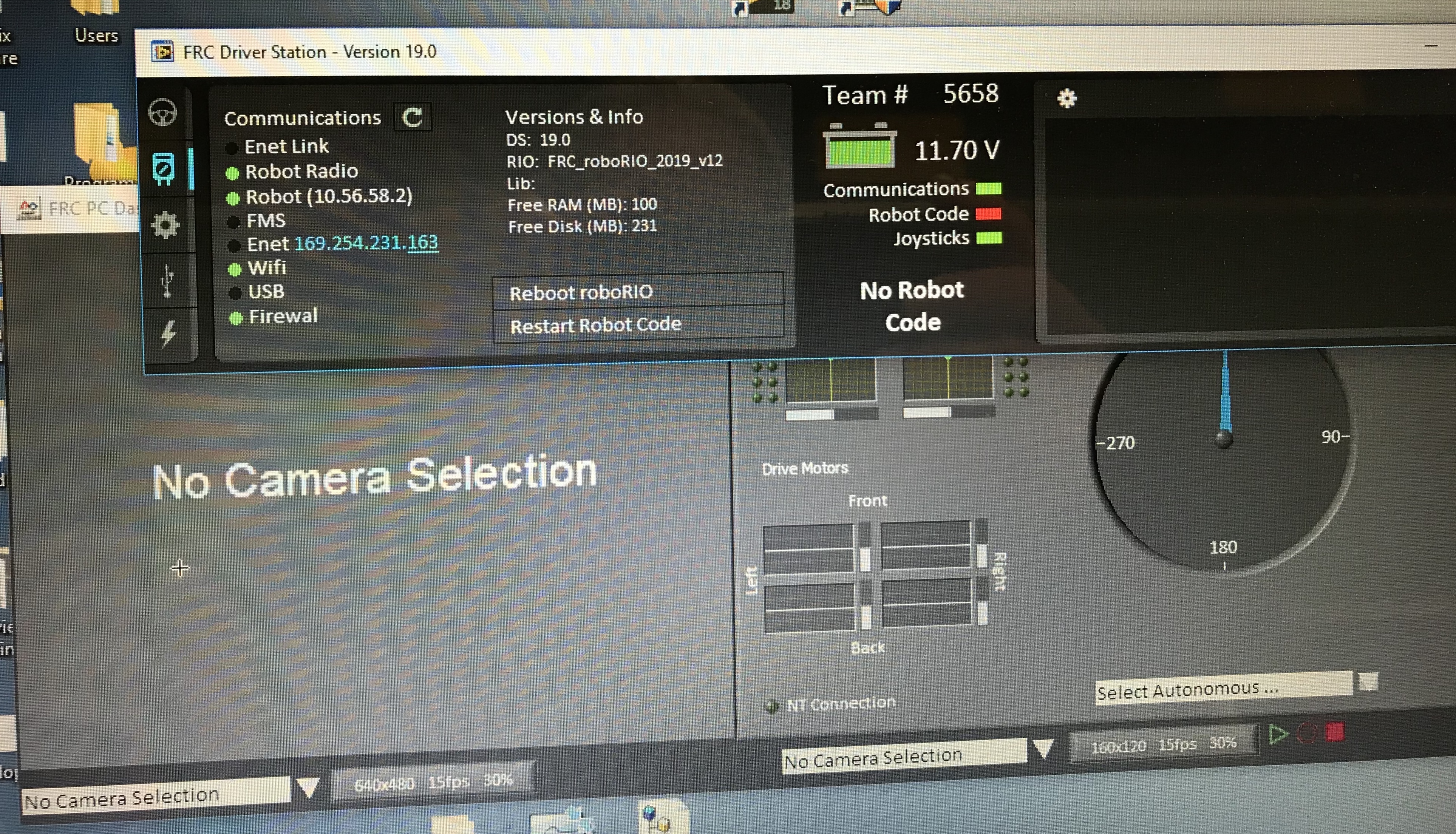Select the Diagnostics tab icon
The width and height of the screenshot is (1456, 834).
[x=163, y=169]
